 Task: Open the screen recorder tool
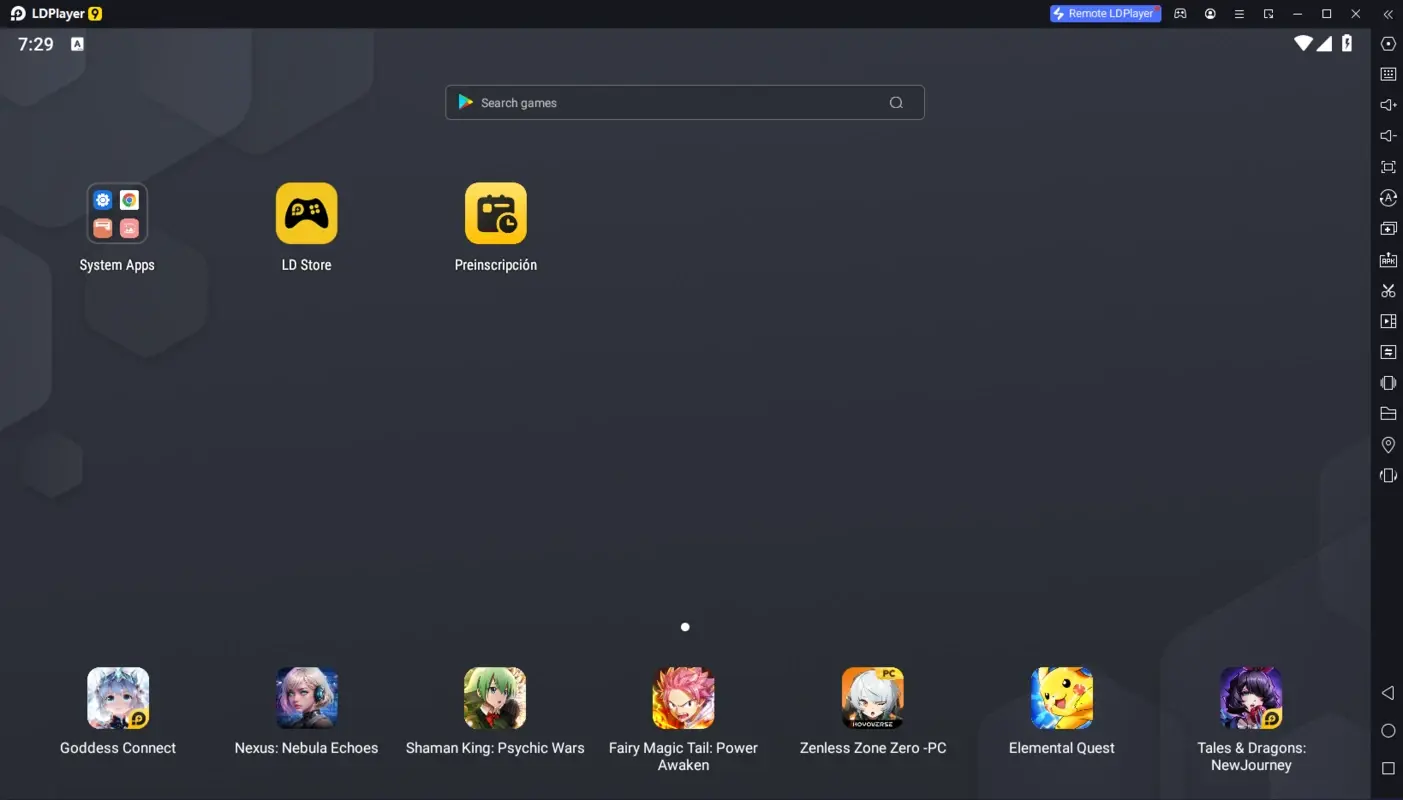[1388, 321]
